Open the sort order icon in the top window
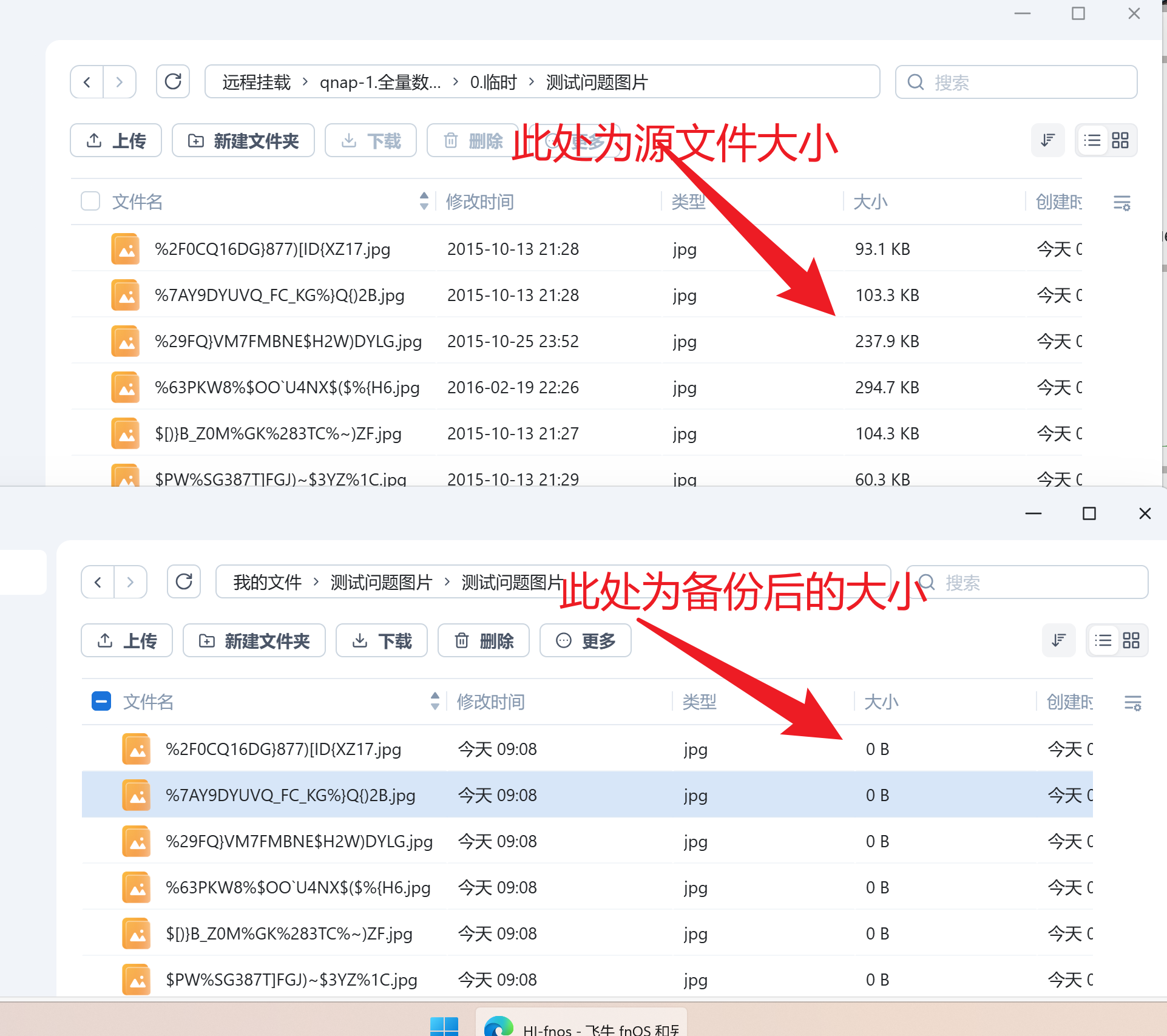 (1047, 141)
